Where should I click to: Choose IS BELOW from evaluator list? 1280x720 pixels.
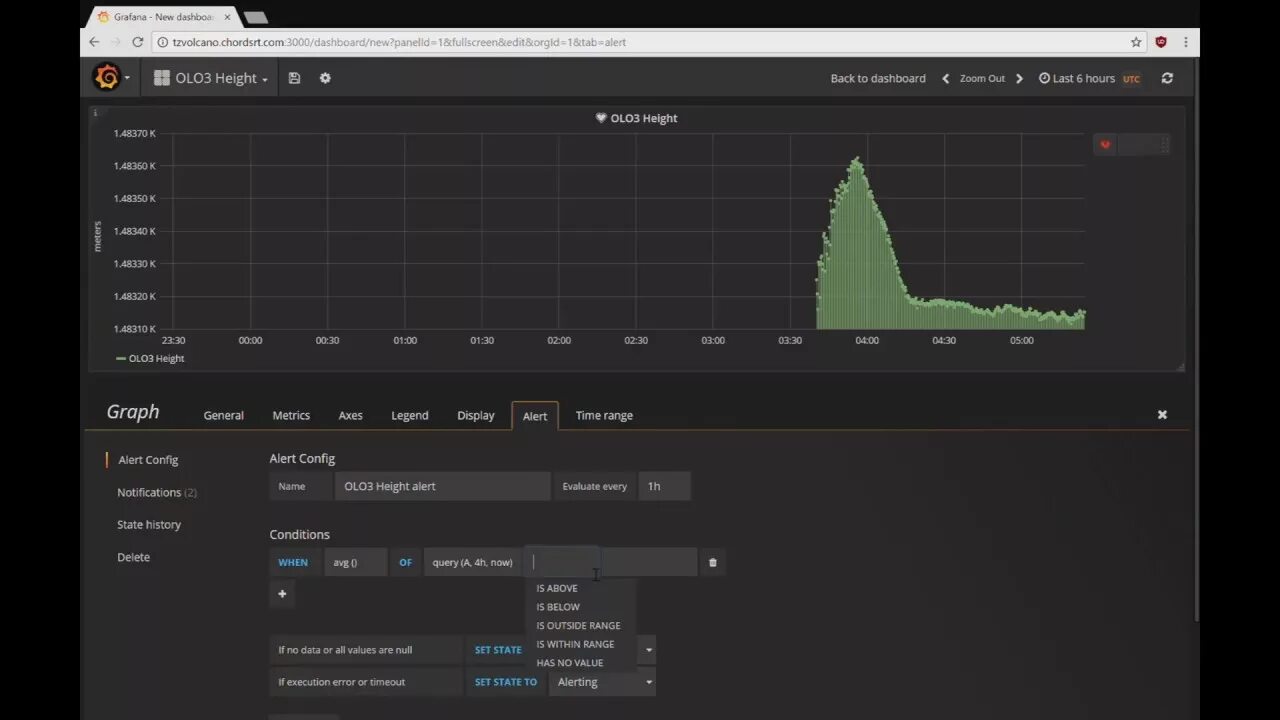558,607
